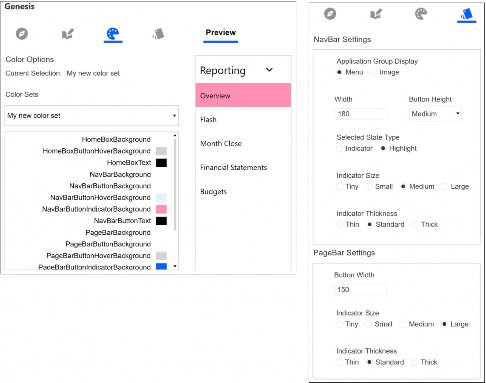
Task: Click the NavBarButtonIndicatorBackground pink swatch
Action: (x=161, y=209)
